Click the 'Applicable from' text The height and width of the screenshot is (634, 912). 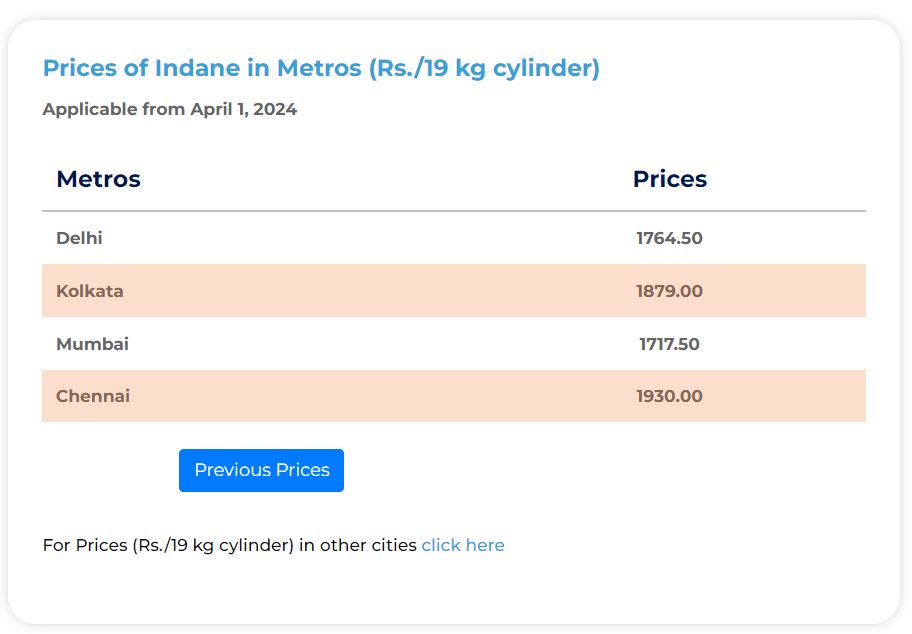coord(114,109)
